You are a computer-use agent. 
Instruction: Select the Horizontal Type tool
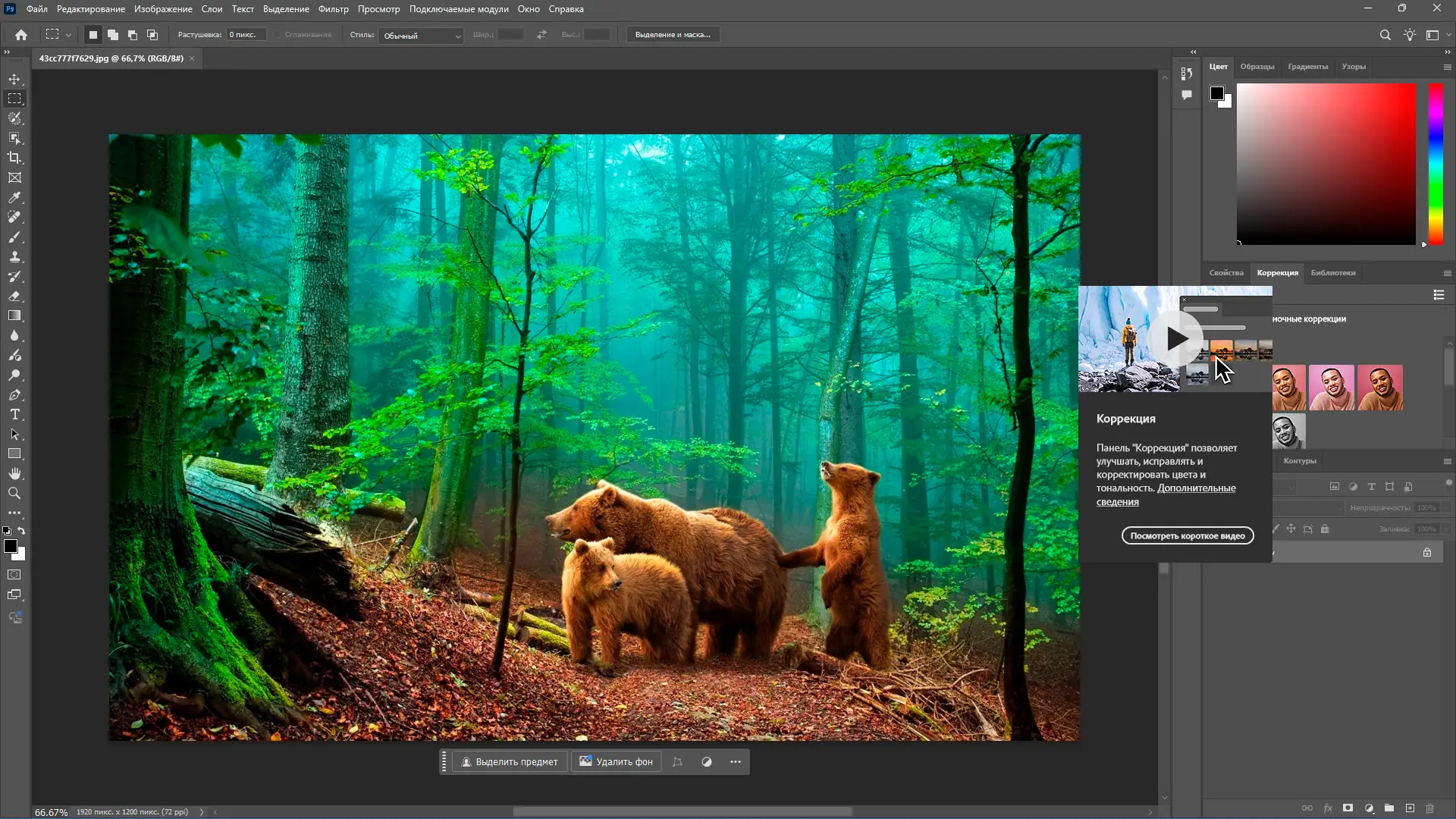pyautogui.click(x=14, y=415)
